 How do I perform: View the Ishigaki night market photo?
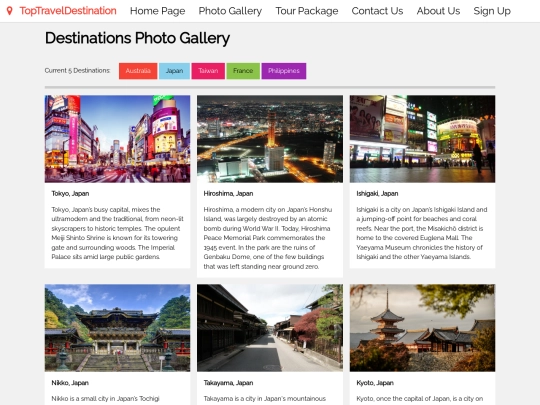[423, 139]
